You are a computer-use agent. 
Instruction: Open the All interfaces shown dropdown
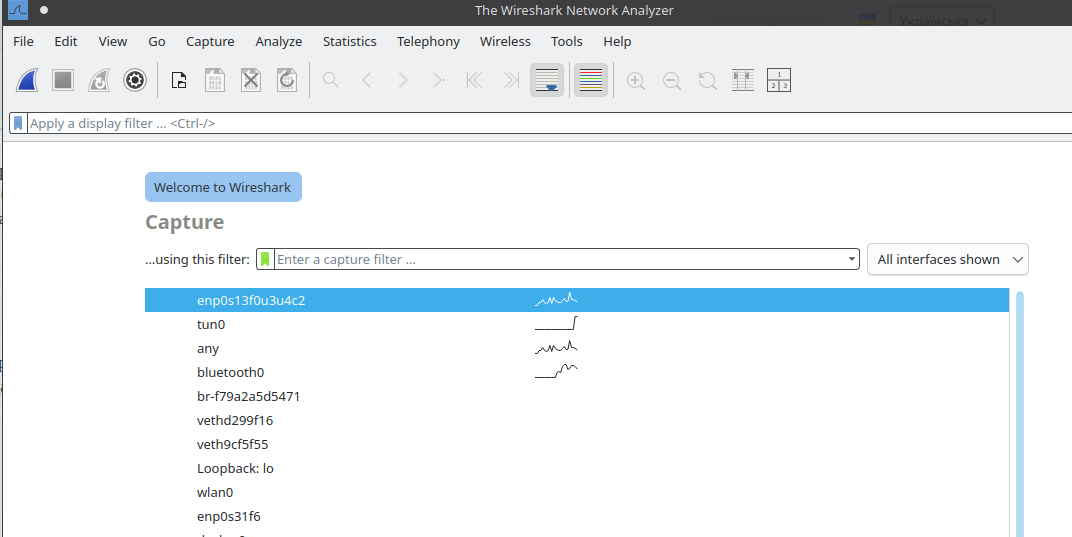click(x=948, y=259)
